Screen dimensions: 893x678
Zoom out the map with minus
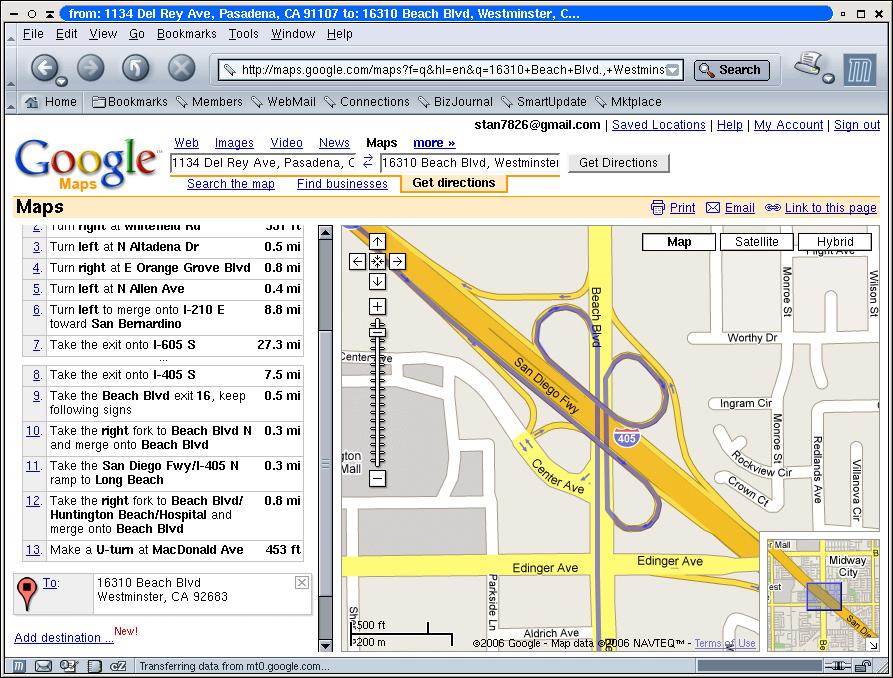pyautogui.click(x=377, y=478)
